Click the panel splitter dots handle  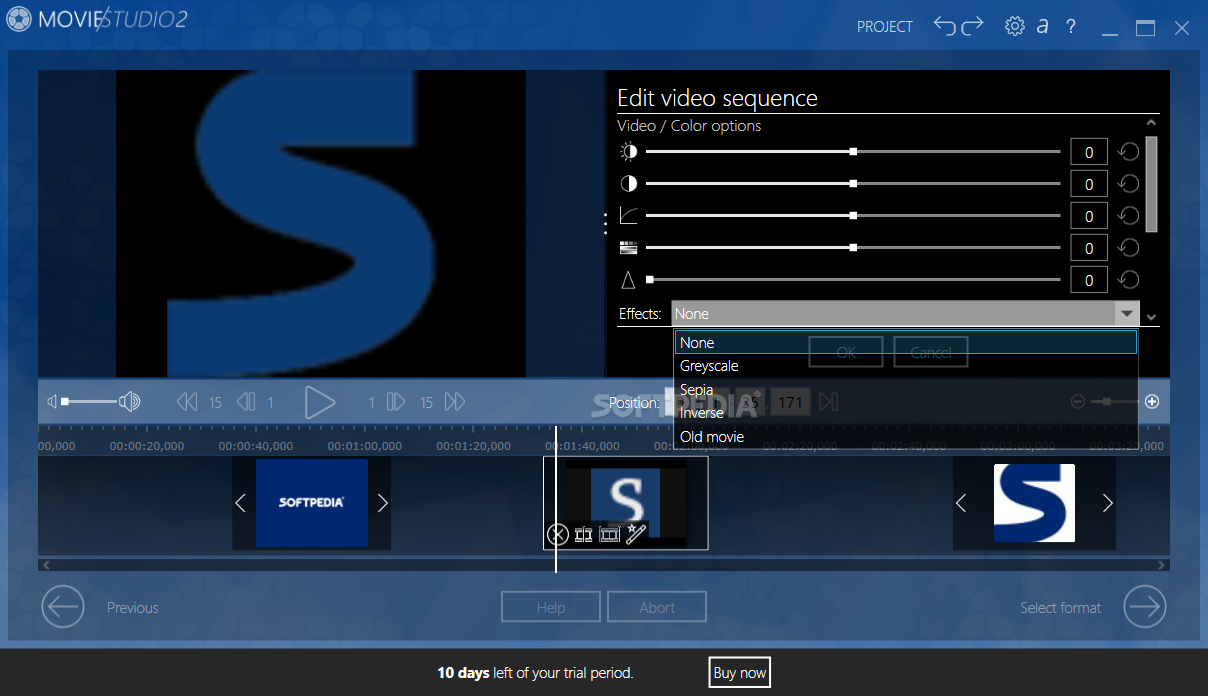pos(606,224)
